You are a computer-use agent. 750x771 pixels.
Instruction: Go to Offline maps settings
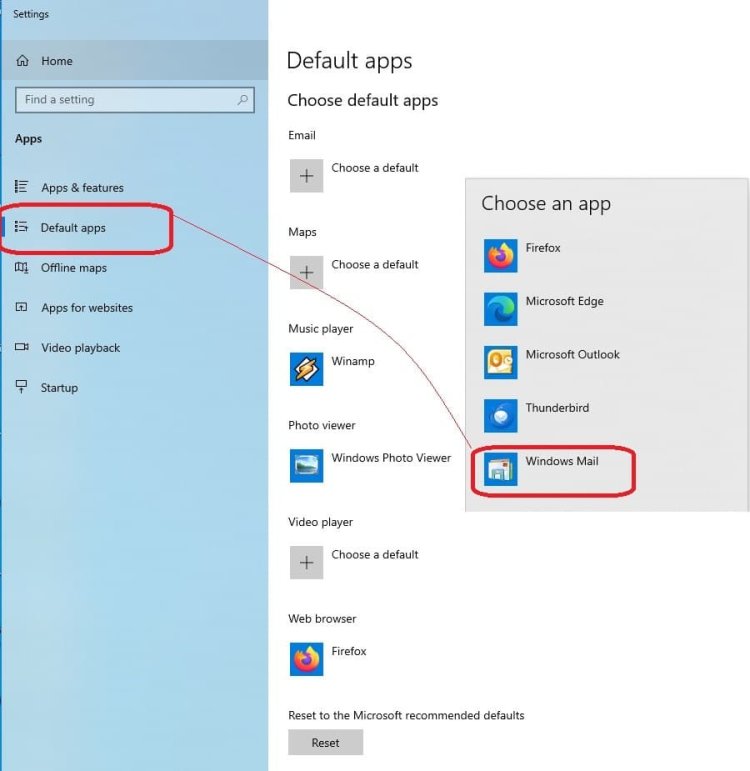73,268
